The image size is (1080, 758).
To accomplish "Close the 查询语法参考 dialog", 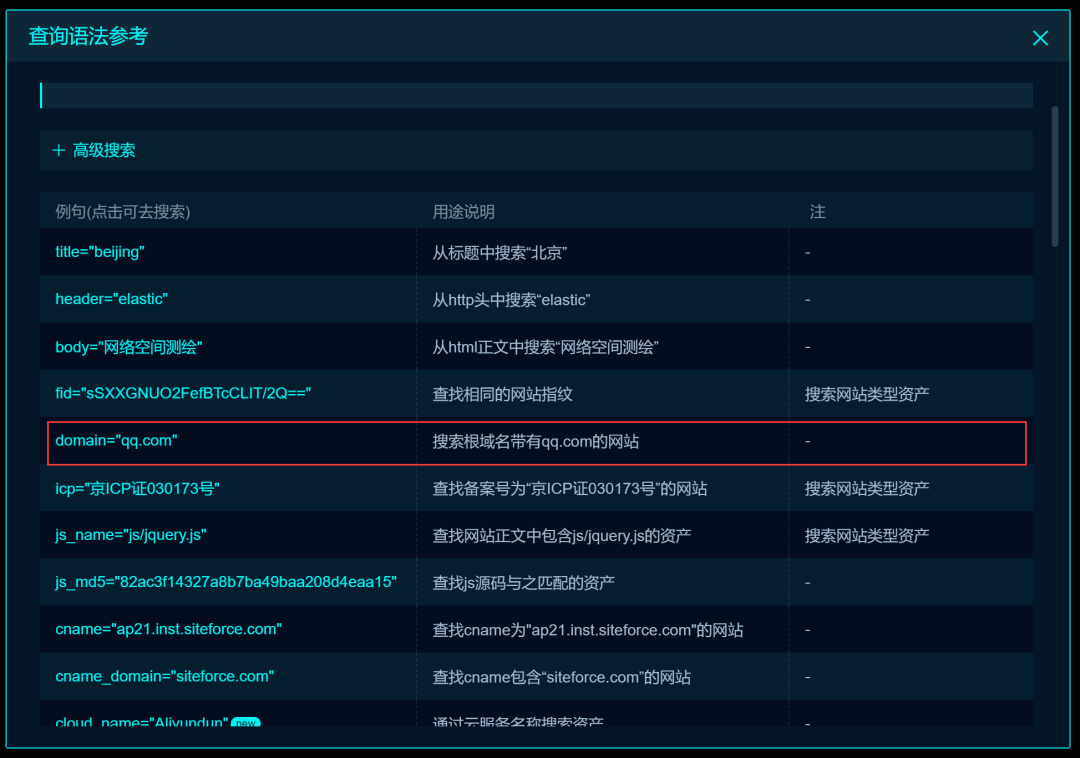I will pyautogui.click(x=1040, y=38).
